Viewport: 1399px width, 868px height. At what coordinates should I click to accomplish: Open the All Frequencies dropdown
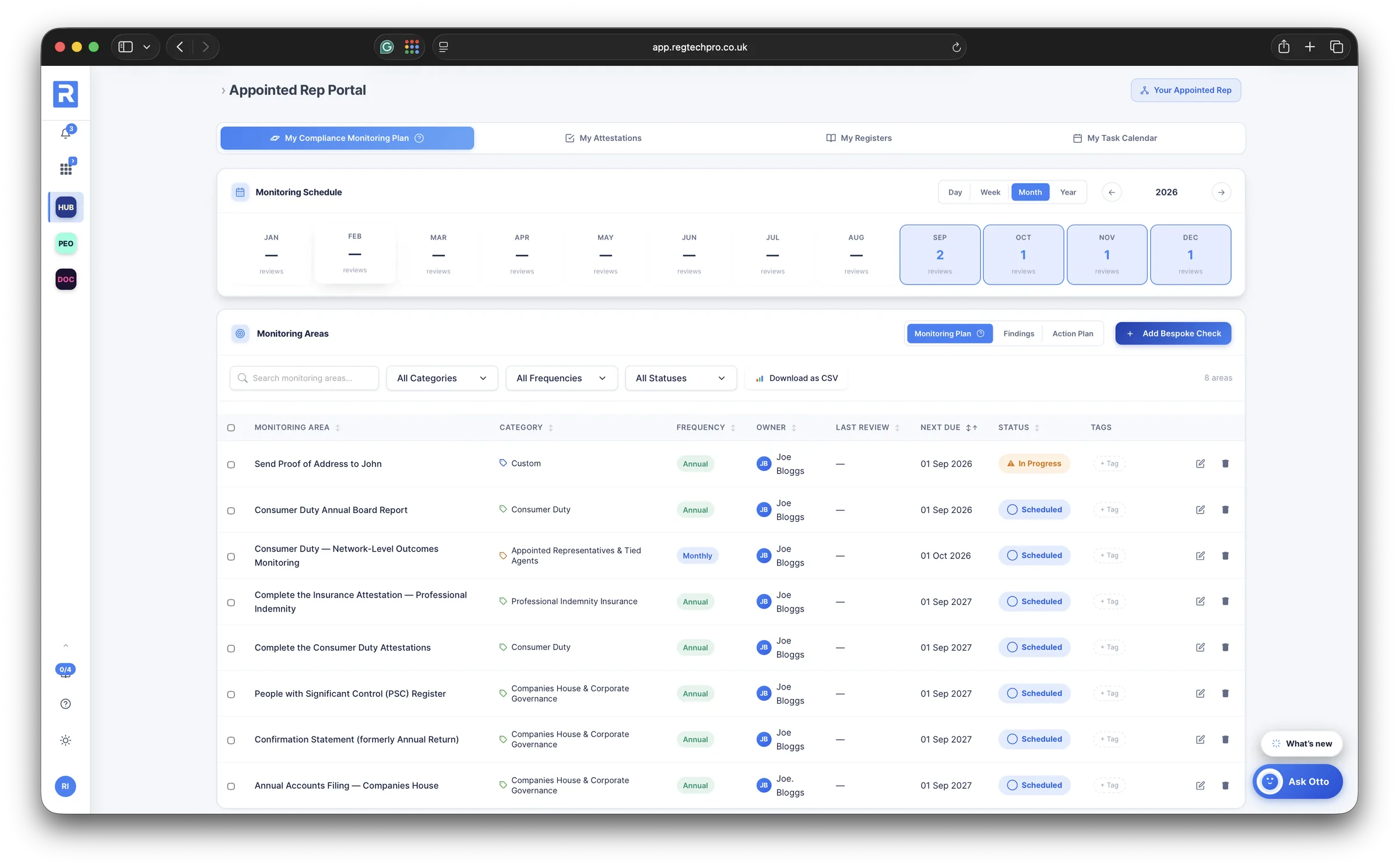tap(561, 378)
